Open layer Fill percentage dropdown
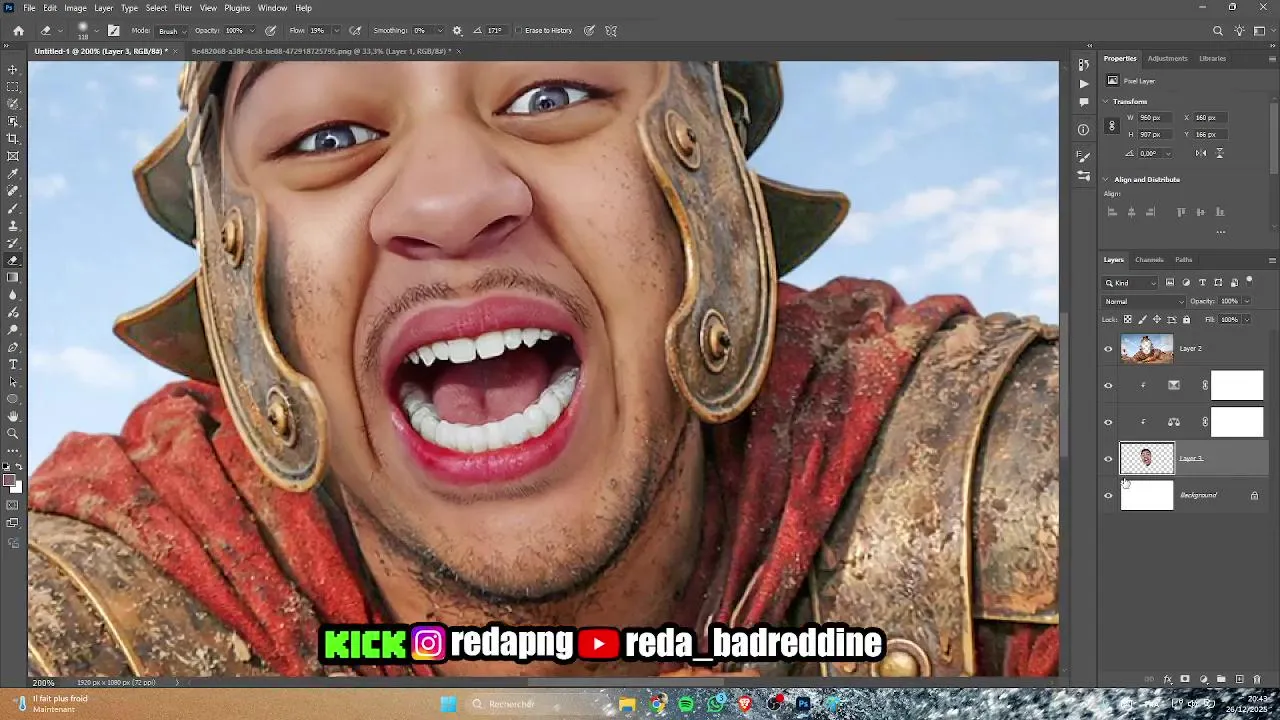This screenshot has height=720, width=1280. [x=1246, y=320]
